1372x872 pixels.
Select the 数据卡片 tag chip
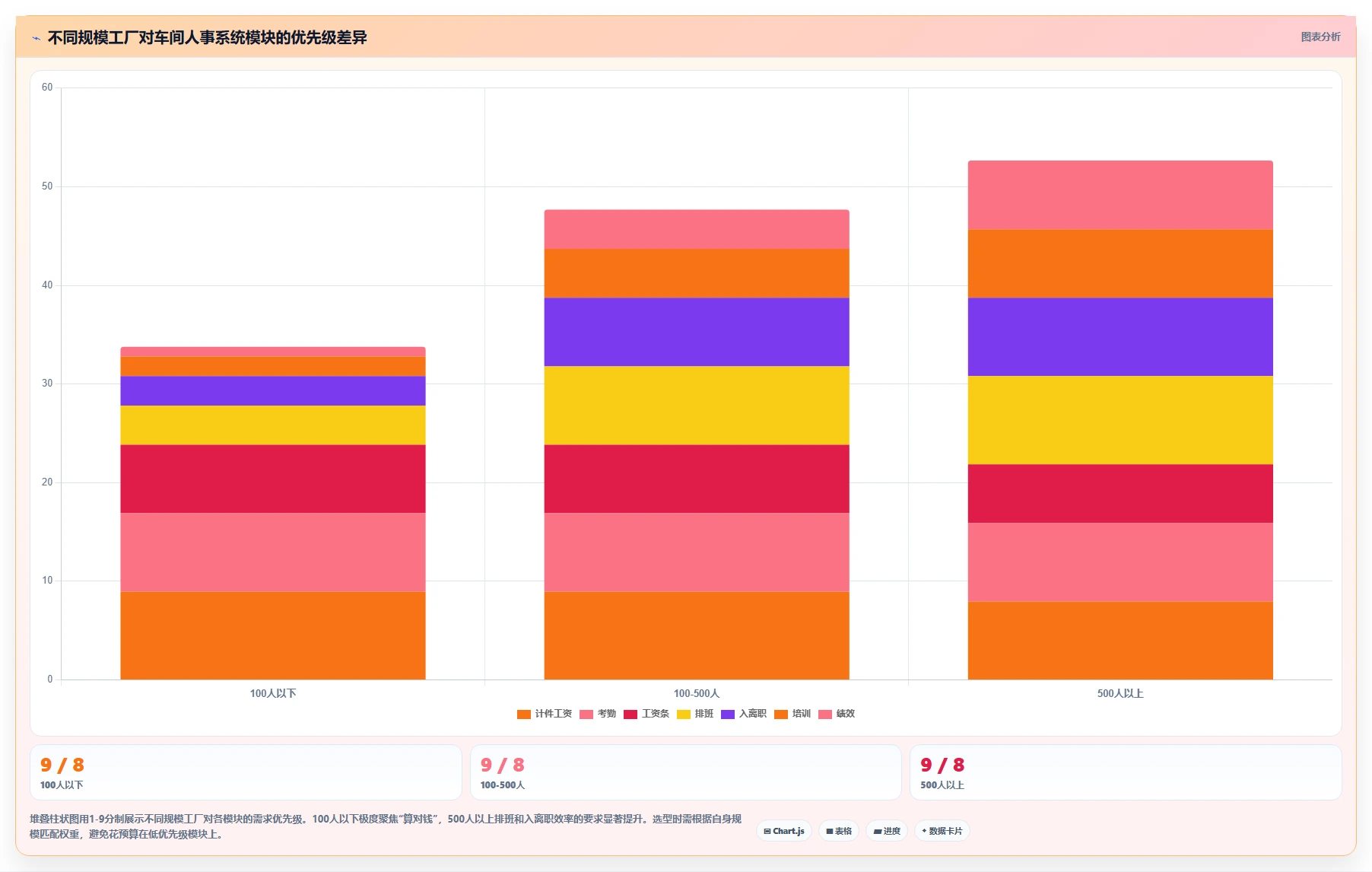[942, 831]
